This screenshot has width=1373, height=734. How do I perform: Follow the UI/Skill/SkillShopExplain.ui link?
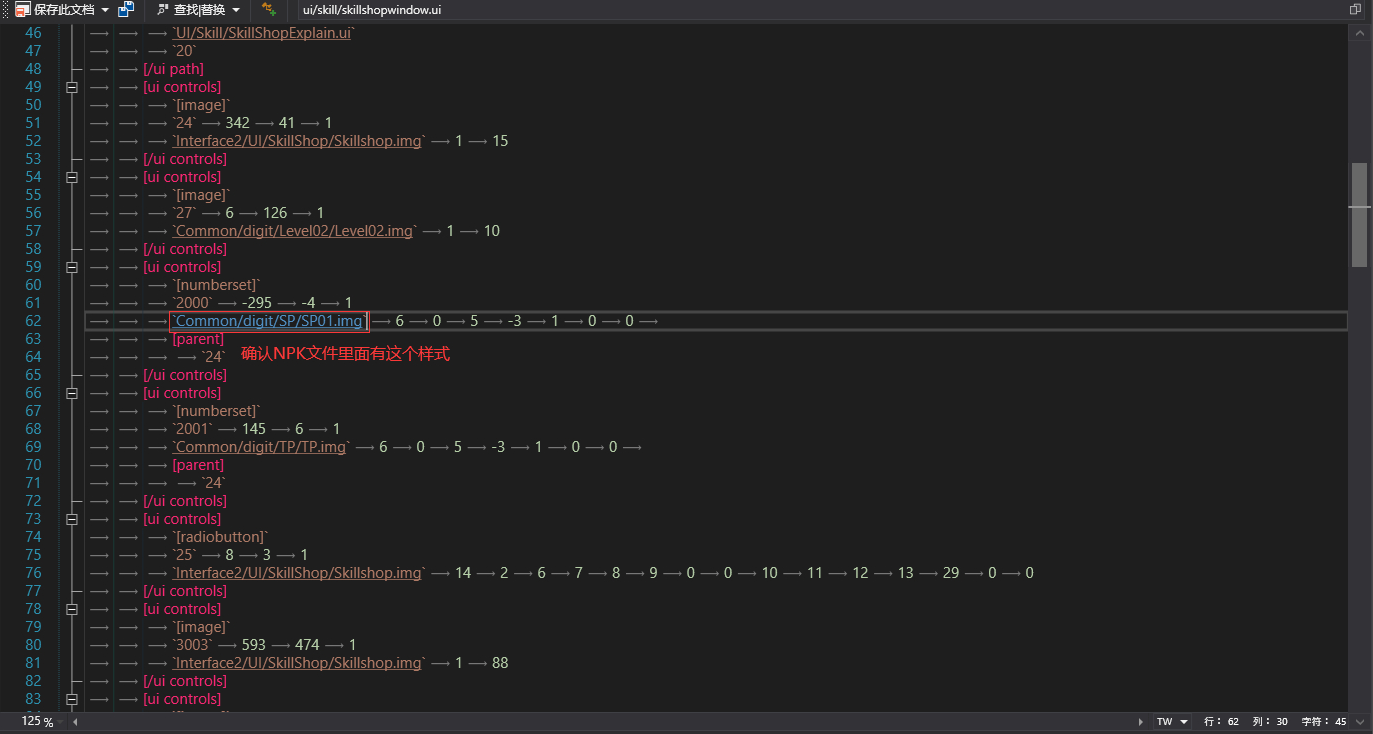264,33
